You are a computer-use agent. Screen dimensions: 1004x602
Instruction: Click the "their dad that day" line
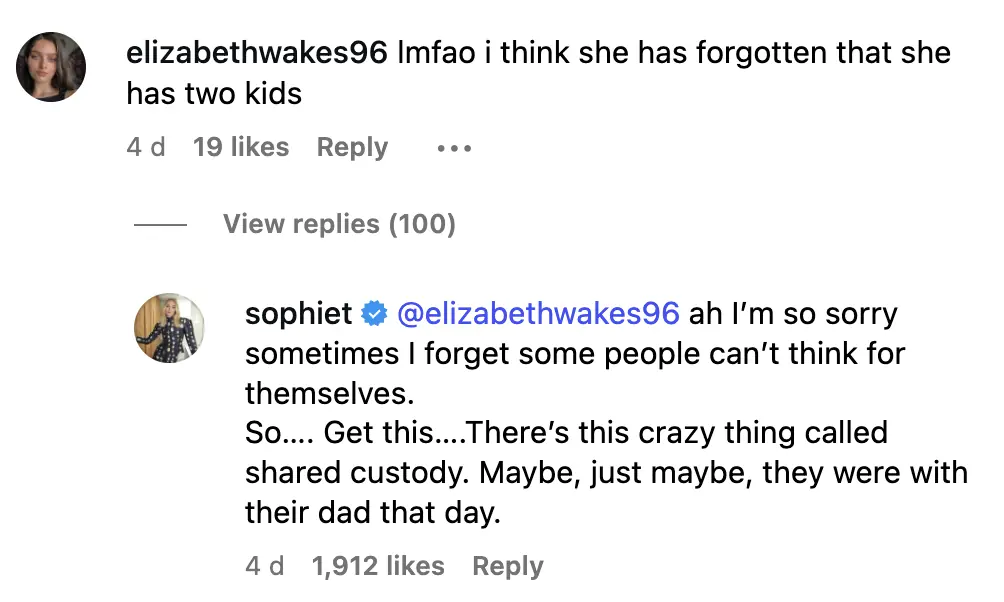click(374, 513)
